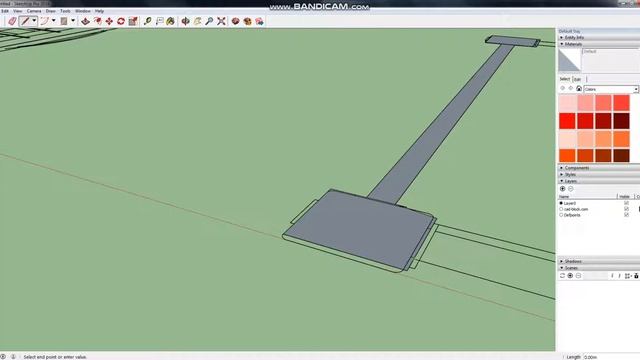Select the Paint Bucket tool
The image size is (640, 360).
(x=170, y=21)
